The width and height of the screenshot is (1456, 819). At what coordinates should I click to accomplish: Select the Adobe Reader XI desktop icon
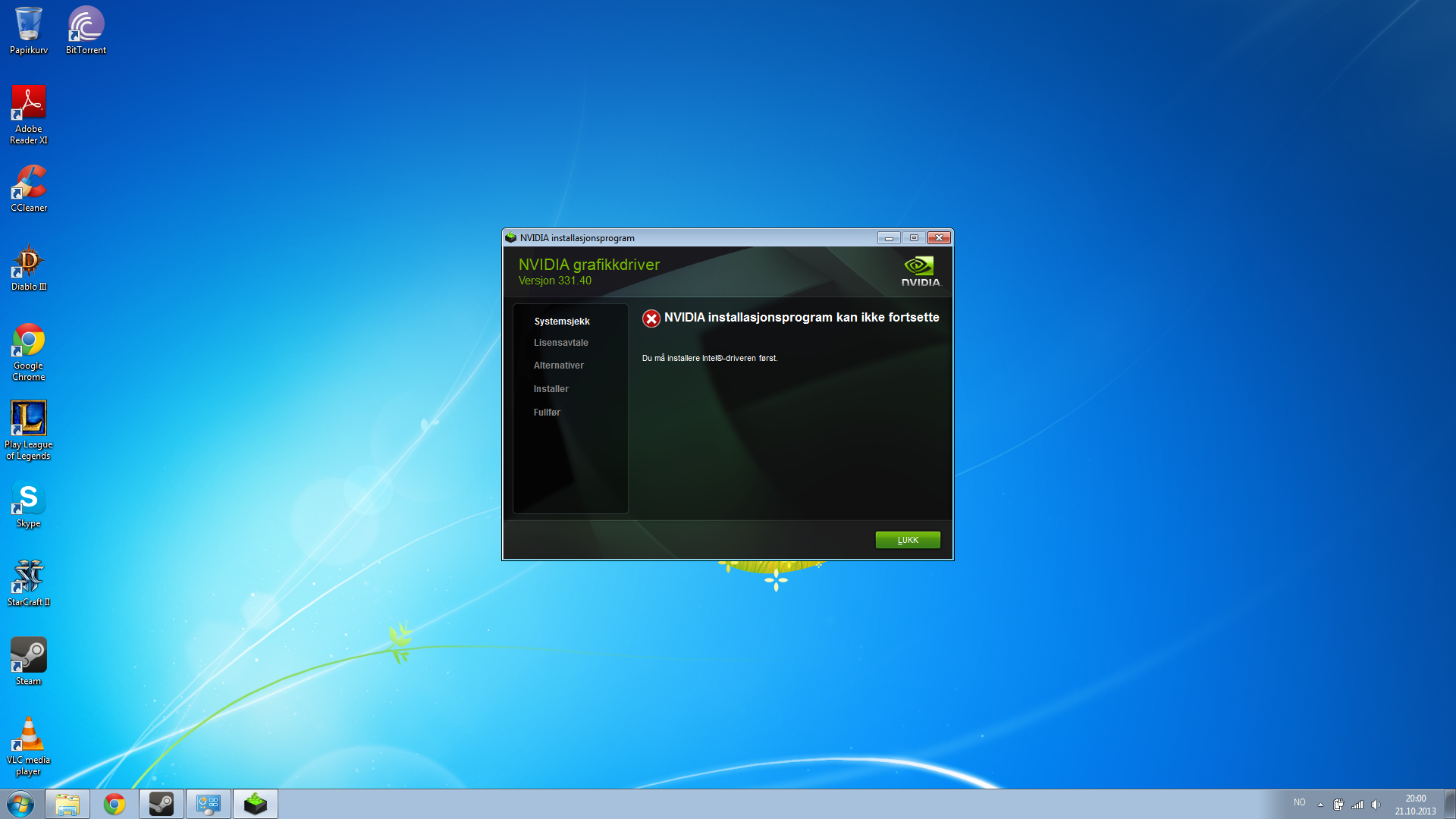point(29,115)
